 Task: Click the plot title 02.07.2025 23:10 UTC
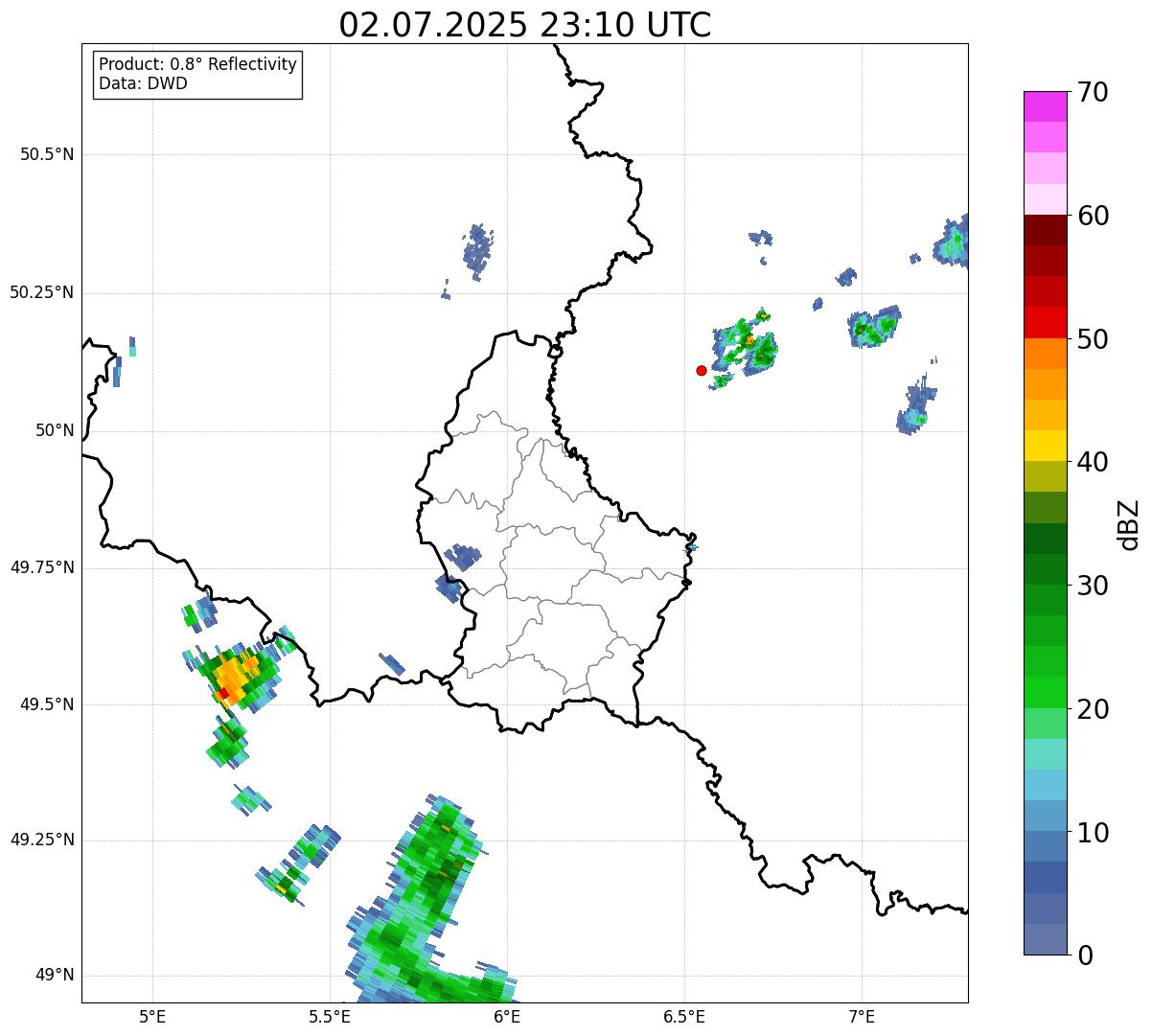pos(525,24)
